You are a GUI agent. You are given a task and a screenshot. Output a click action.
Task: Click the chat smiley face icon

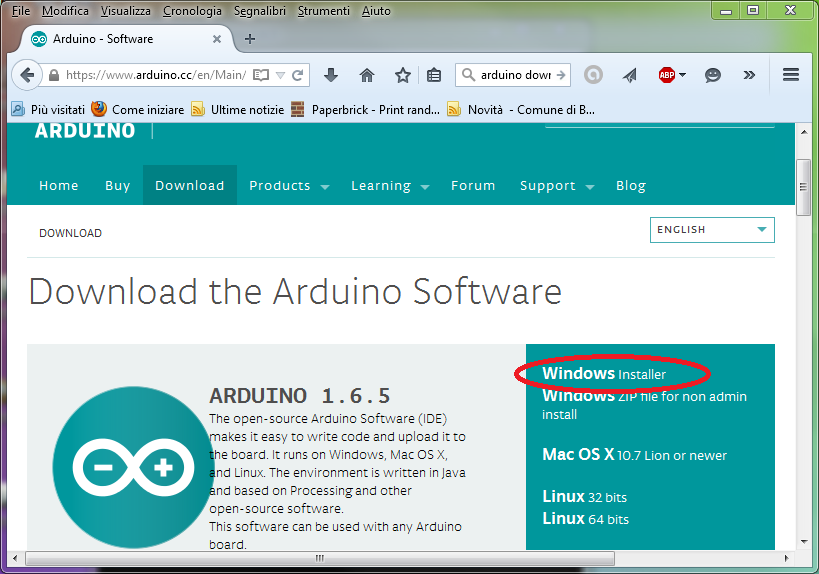[x=712, y=75]
